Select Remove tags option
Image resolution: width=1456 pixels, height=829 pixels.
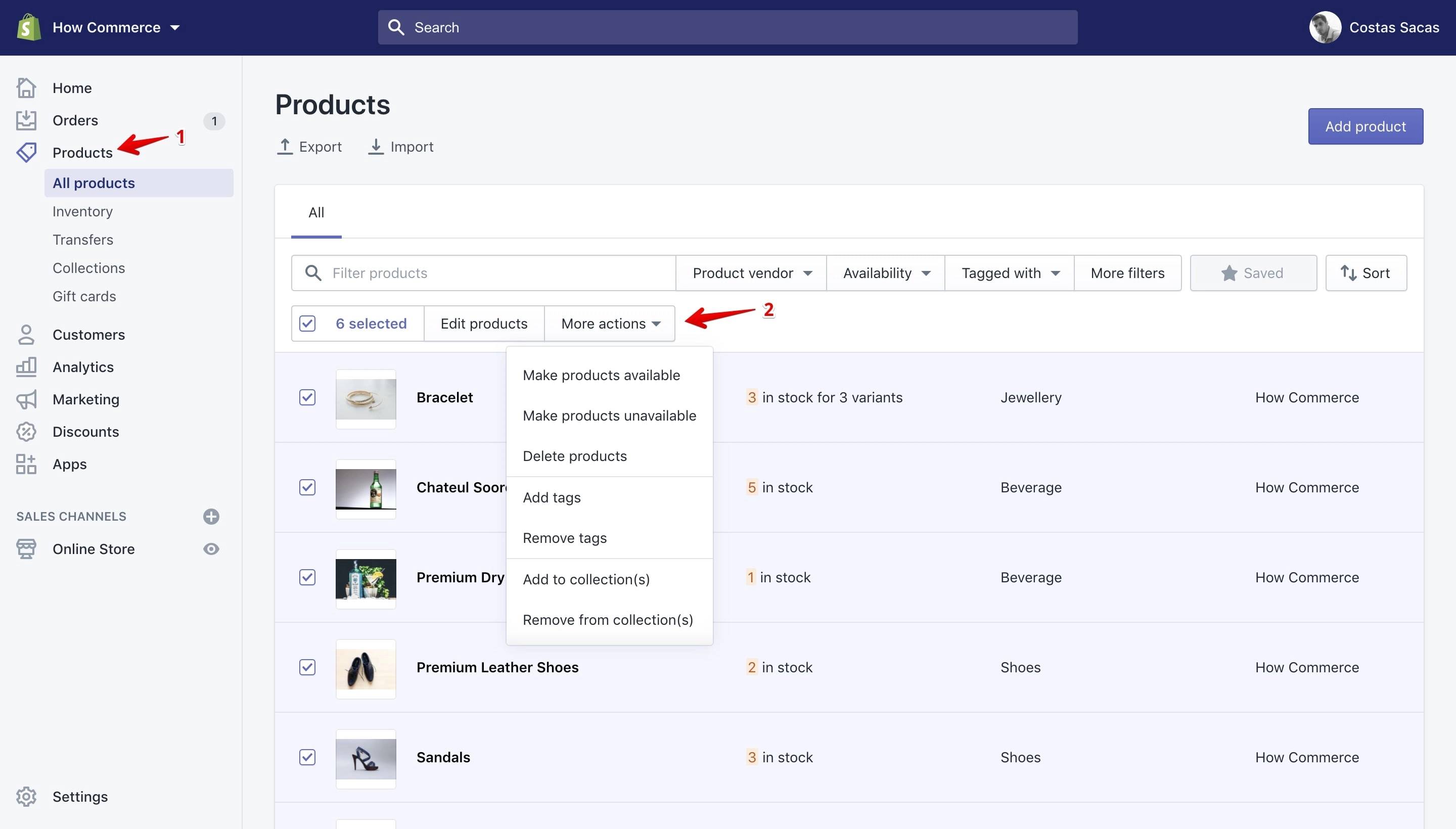pos(565,538)
